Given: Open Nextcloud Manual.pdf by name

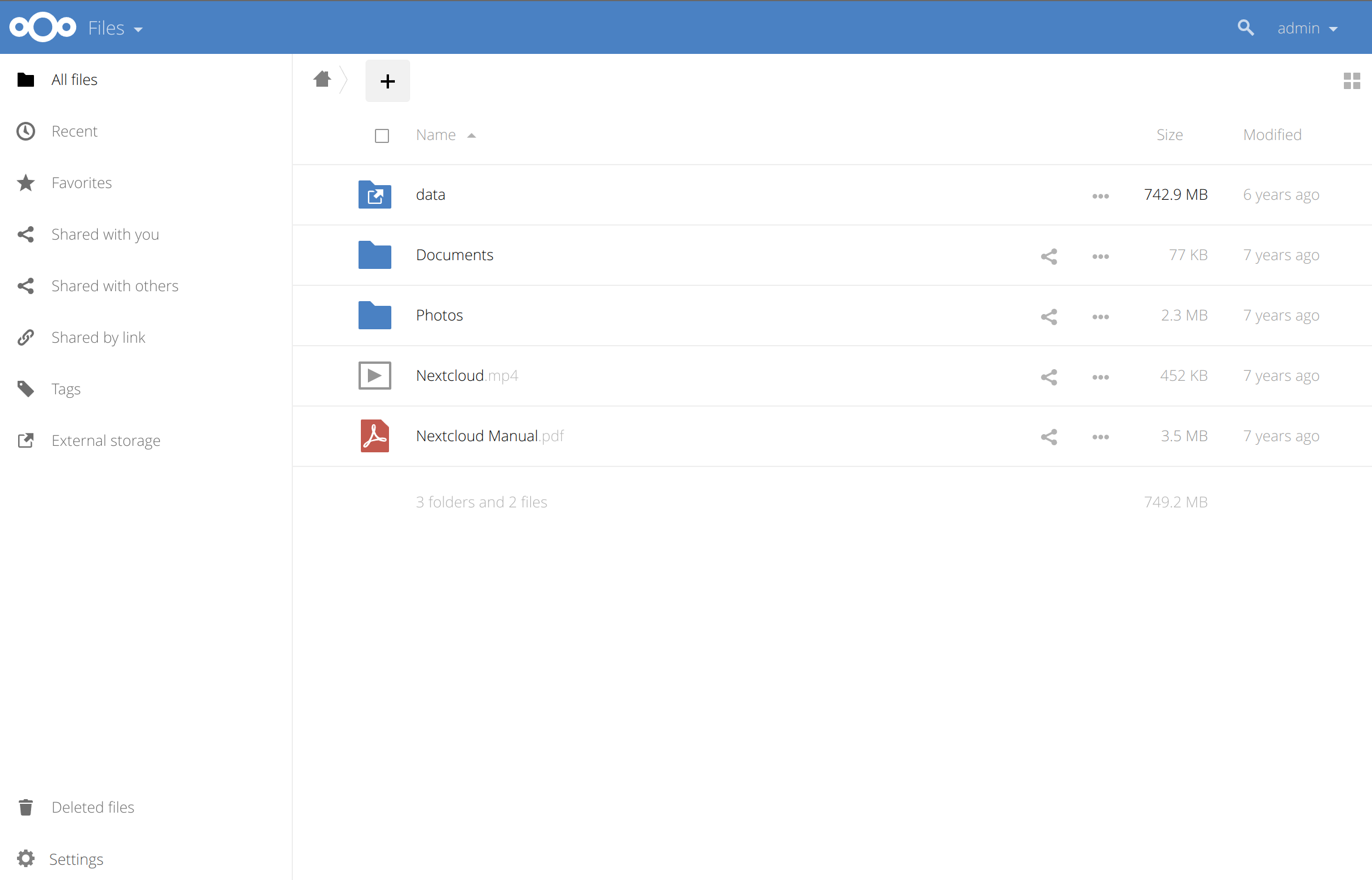Looking at the screenshot, I should point(490,436).
